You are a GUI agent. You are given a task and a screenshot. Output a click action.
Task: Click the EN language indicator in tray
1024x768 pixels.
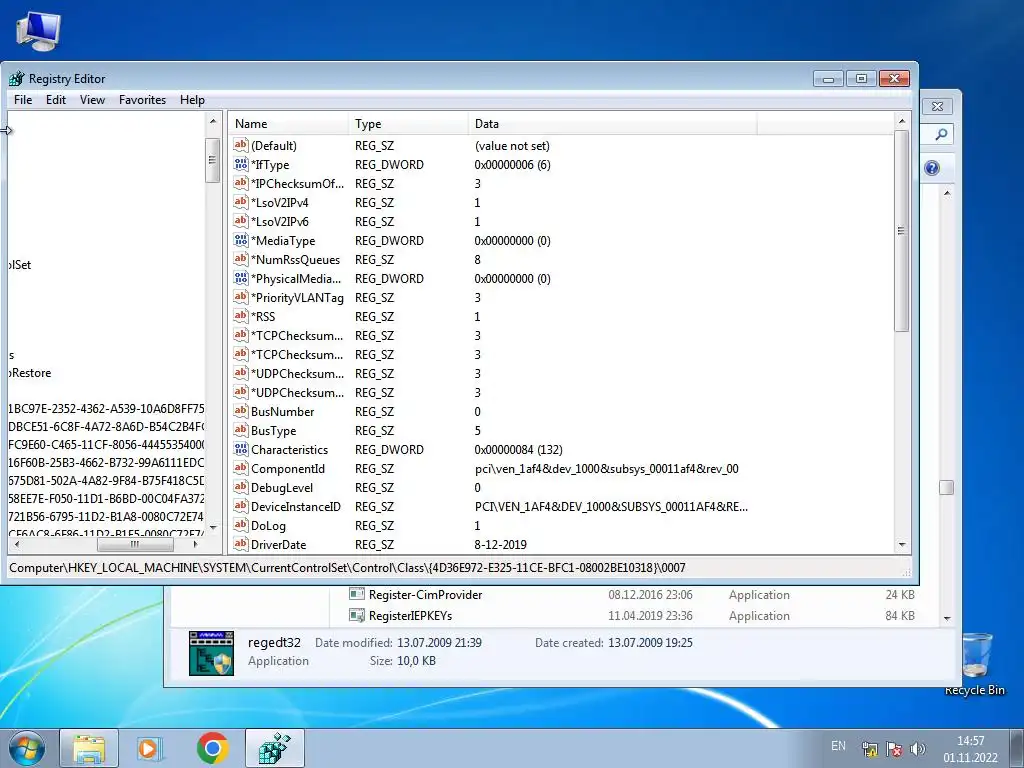point(839,745)
